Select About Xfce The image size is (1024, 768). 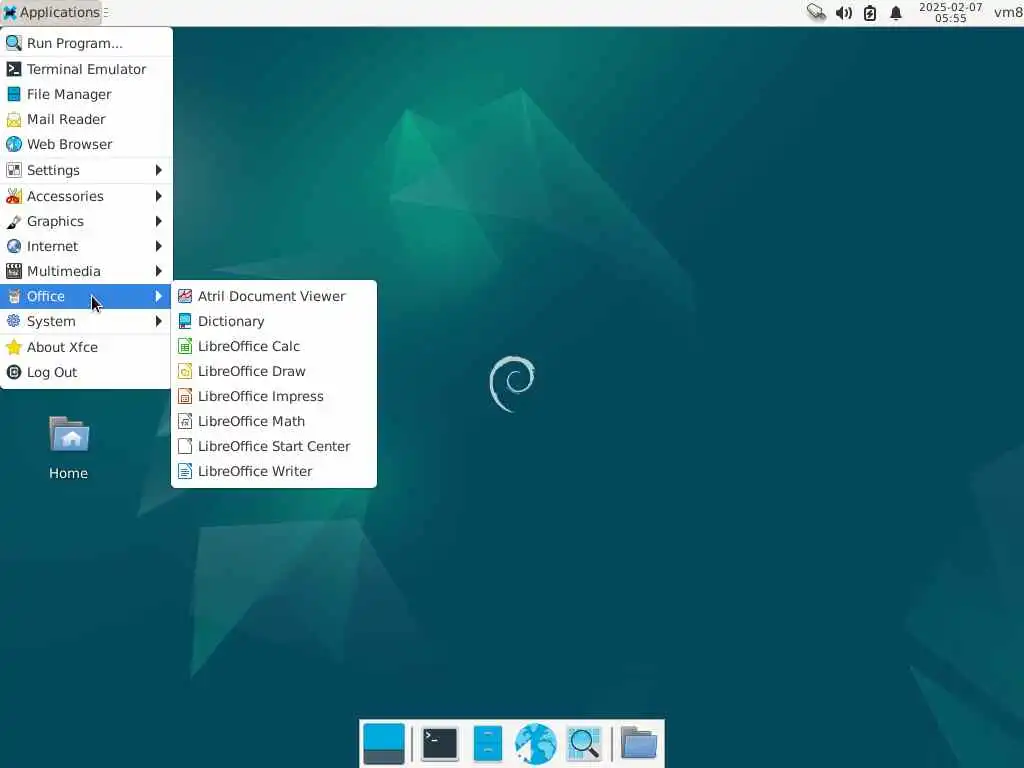coord(86,347)
